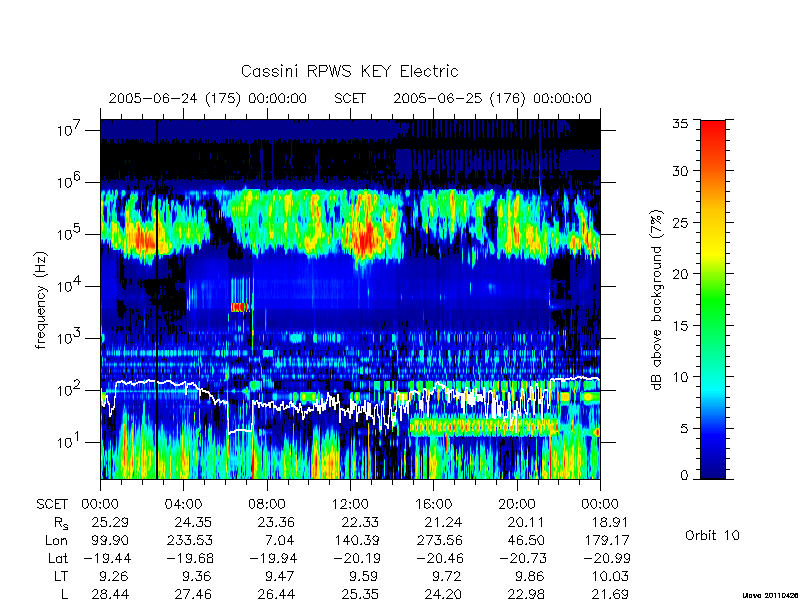Click the 'Lat' row header
The height and width of the screenshot is (600, 800).
tap(58, 559)
